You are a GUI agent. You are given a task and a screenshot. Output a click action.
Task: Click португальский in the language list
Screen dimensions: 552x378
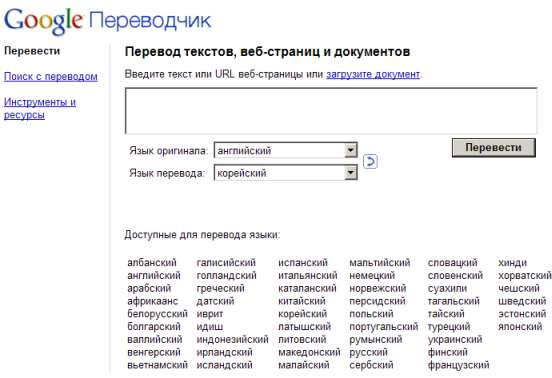point(384,327)
